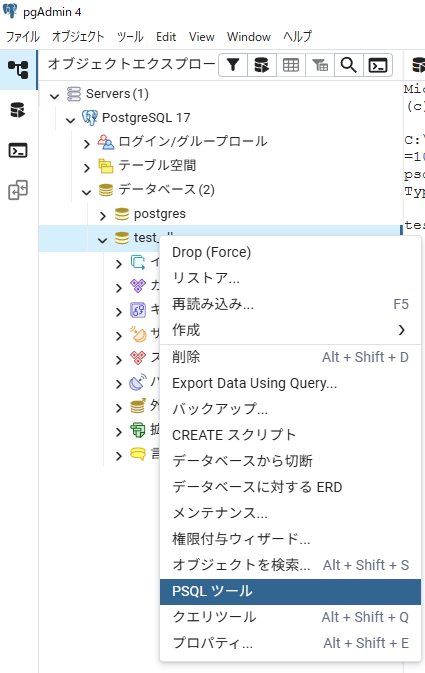This screenshot has height=673, width=425.
Task: Expand the ログイン/グループロール node
Action: [87, 143]
